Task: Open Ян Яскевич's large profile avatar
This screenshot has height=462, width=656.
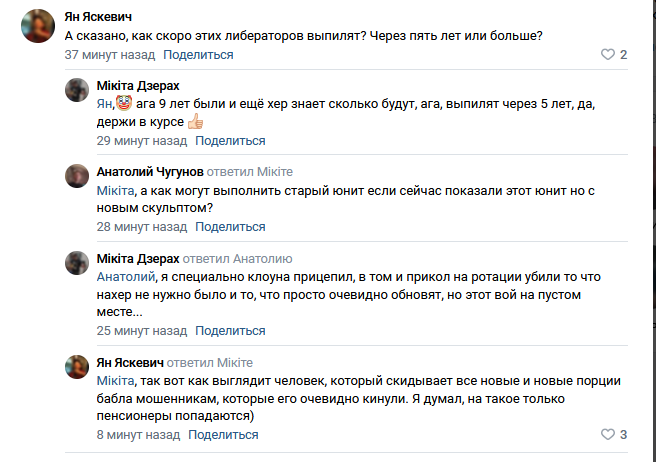Action: pyautogui.click(x=38, y=26)
